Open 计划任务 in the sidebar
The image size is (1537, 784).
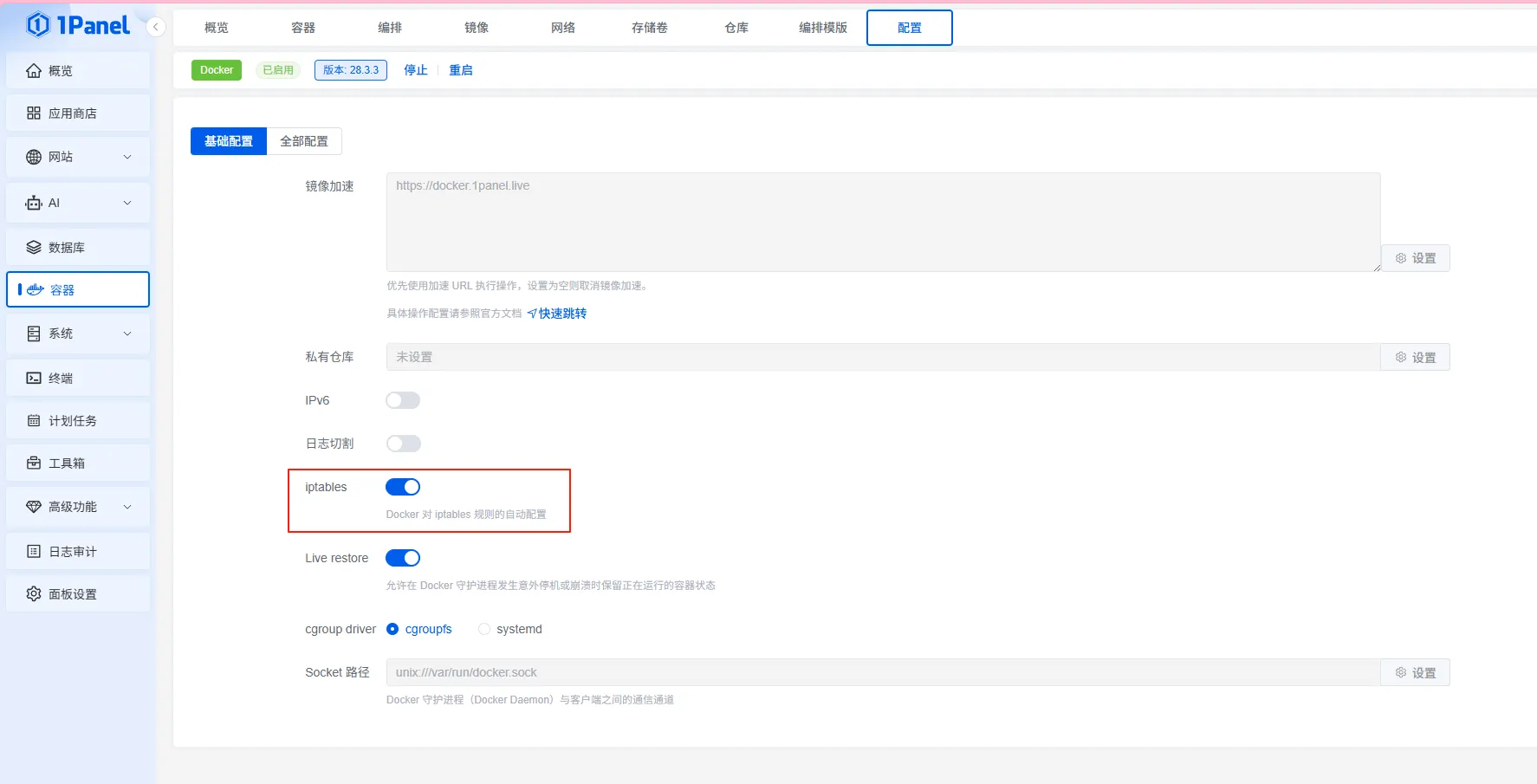(78, 421)
